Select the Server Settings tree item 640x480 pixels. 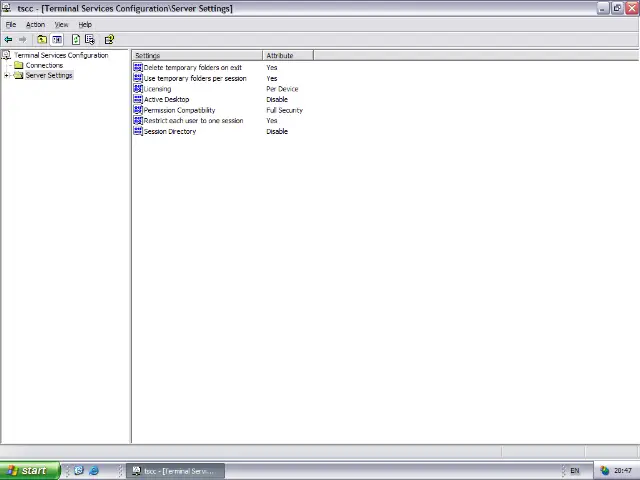click(x=49, y=76)
